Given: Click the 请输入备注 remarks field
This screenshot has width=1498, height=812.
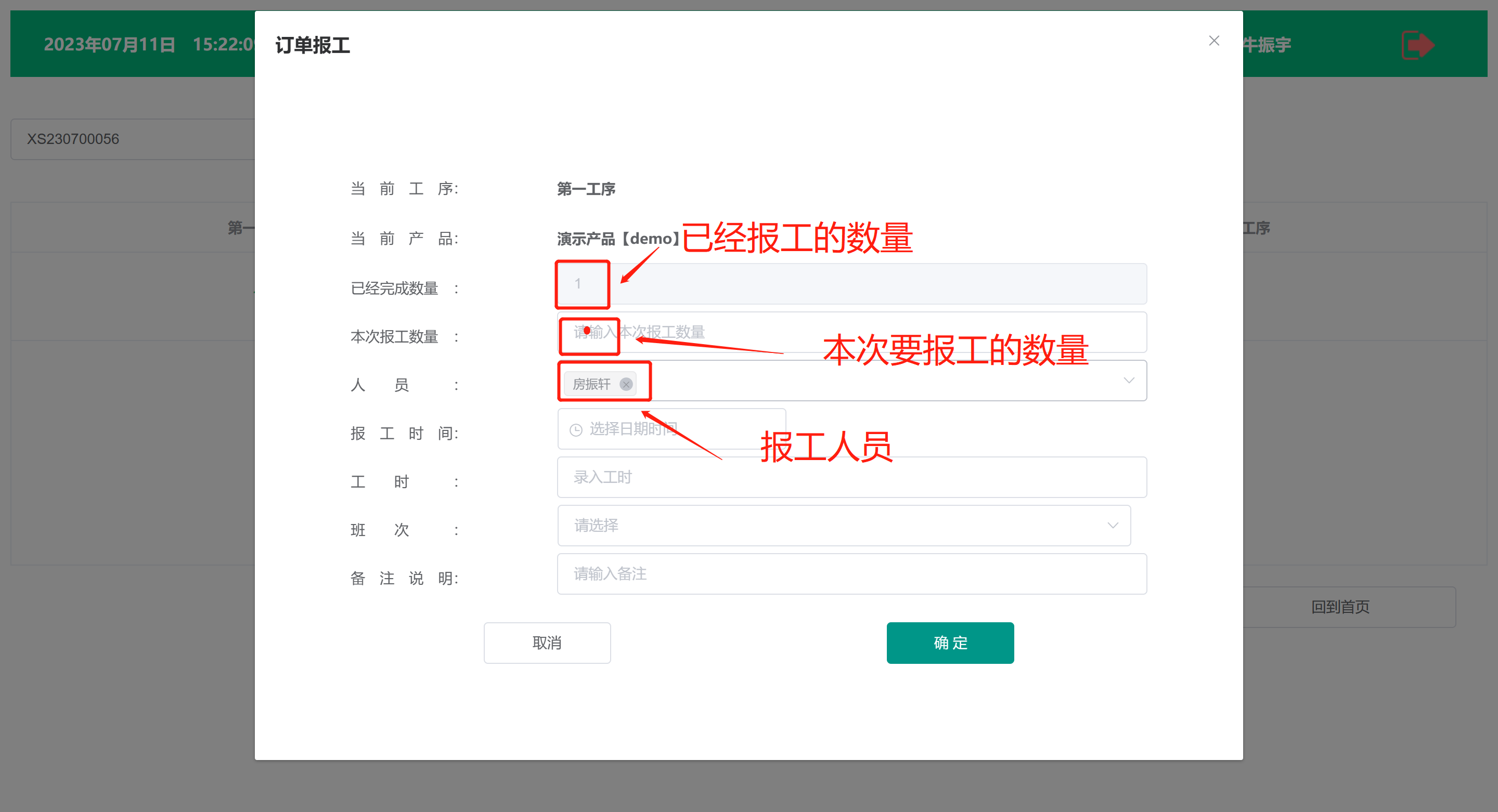Looking at the screenshot, I should pos(851,574).
